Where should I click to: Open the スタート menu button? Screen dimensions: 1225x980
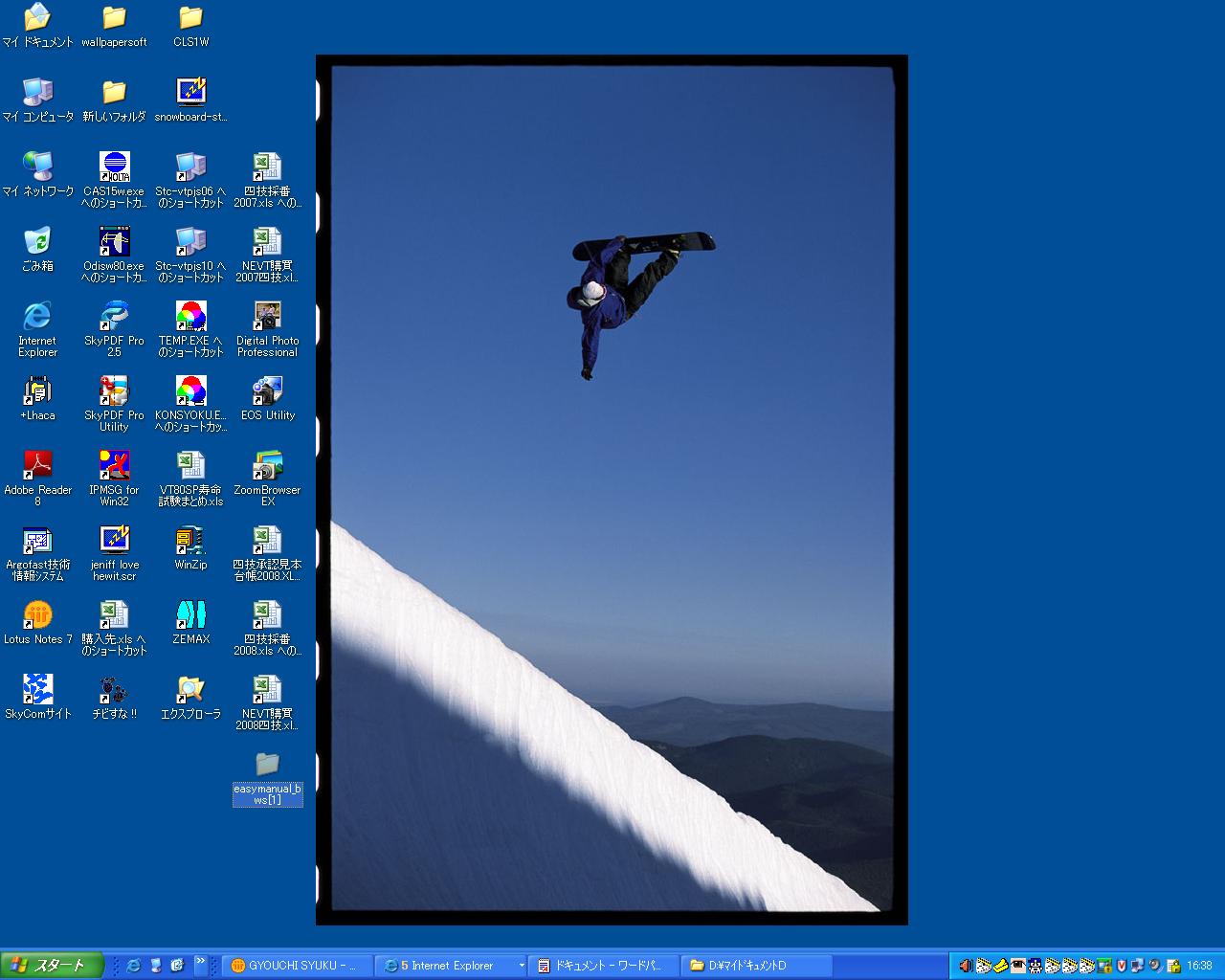tap(52, 965)
